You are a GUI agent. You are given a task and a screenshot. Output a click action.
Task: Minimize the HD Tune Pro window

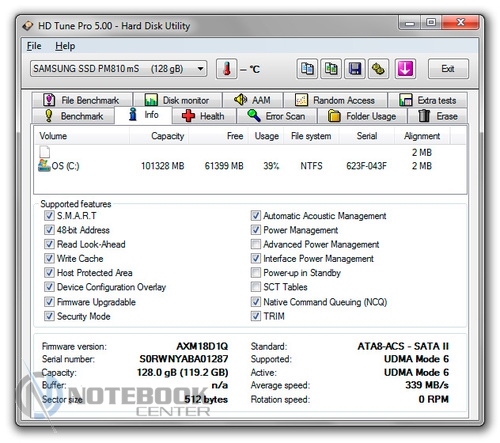pyautogui.click(x=410, y=22)
